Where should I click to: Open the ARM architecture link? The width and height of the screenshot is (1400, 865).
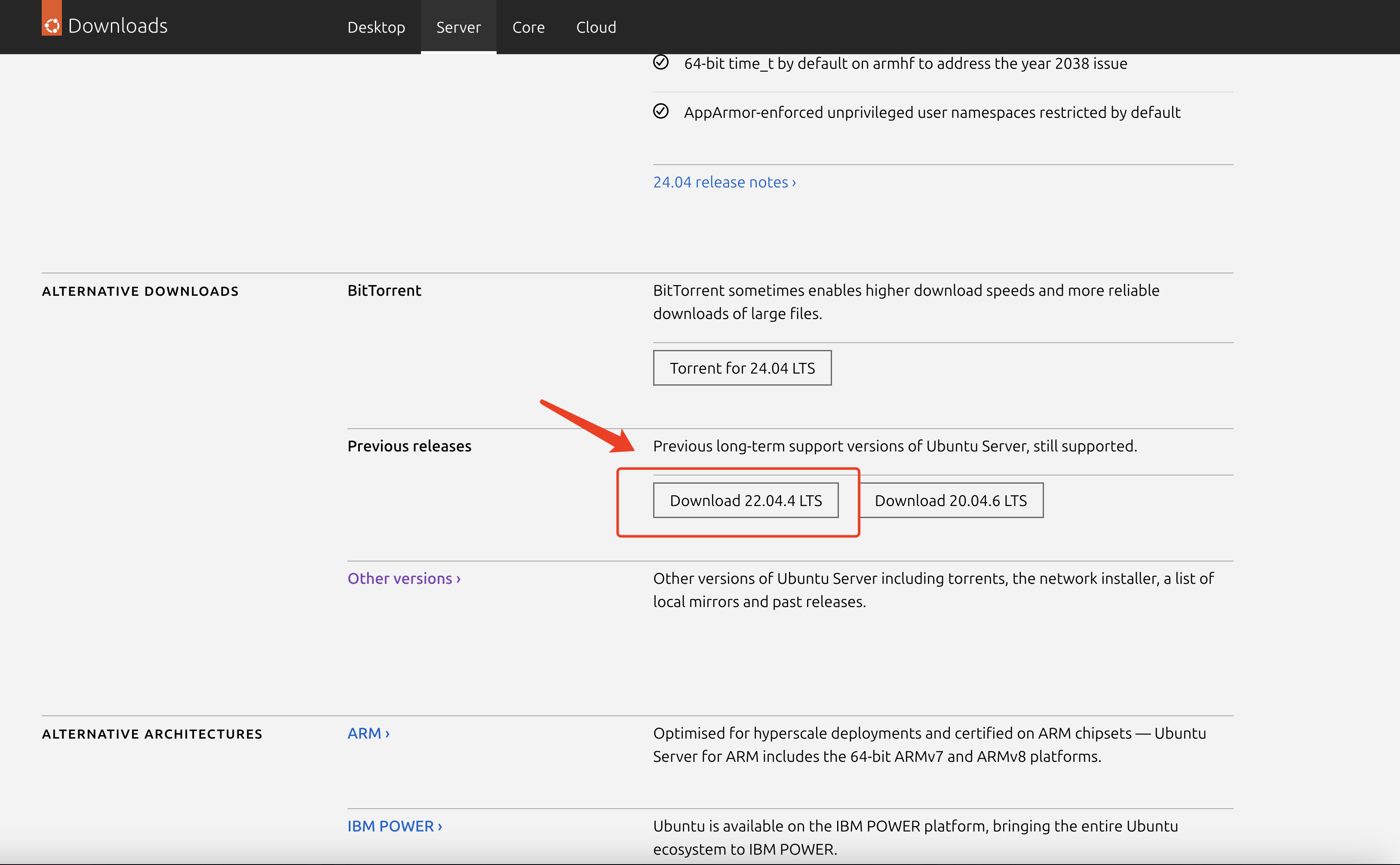[x=368, y=733]
